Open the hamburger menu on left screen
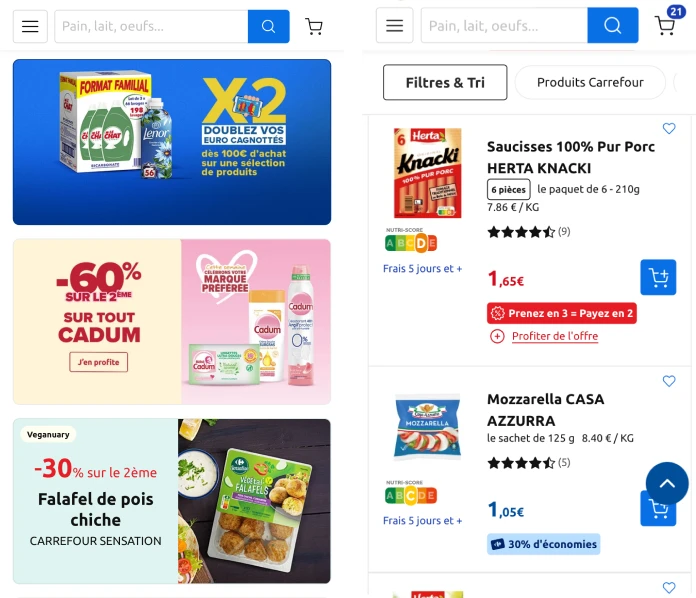696x598 pixels. tap(30, 27)
